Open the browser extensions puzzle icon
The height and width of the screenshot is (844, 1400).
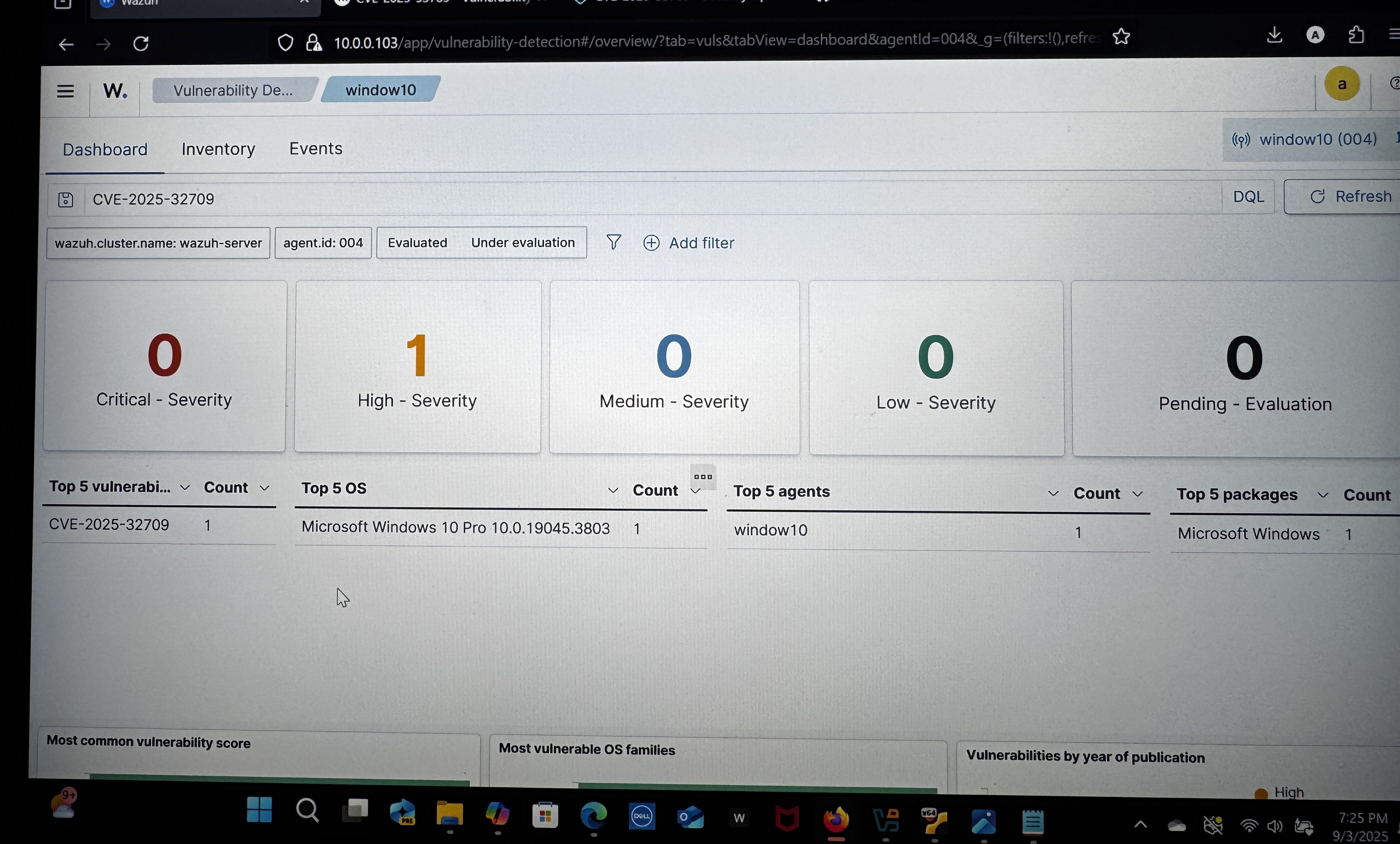coord(1356,35)
